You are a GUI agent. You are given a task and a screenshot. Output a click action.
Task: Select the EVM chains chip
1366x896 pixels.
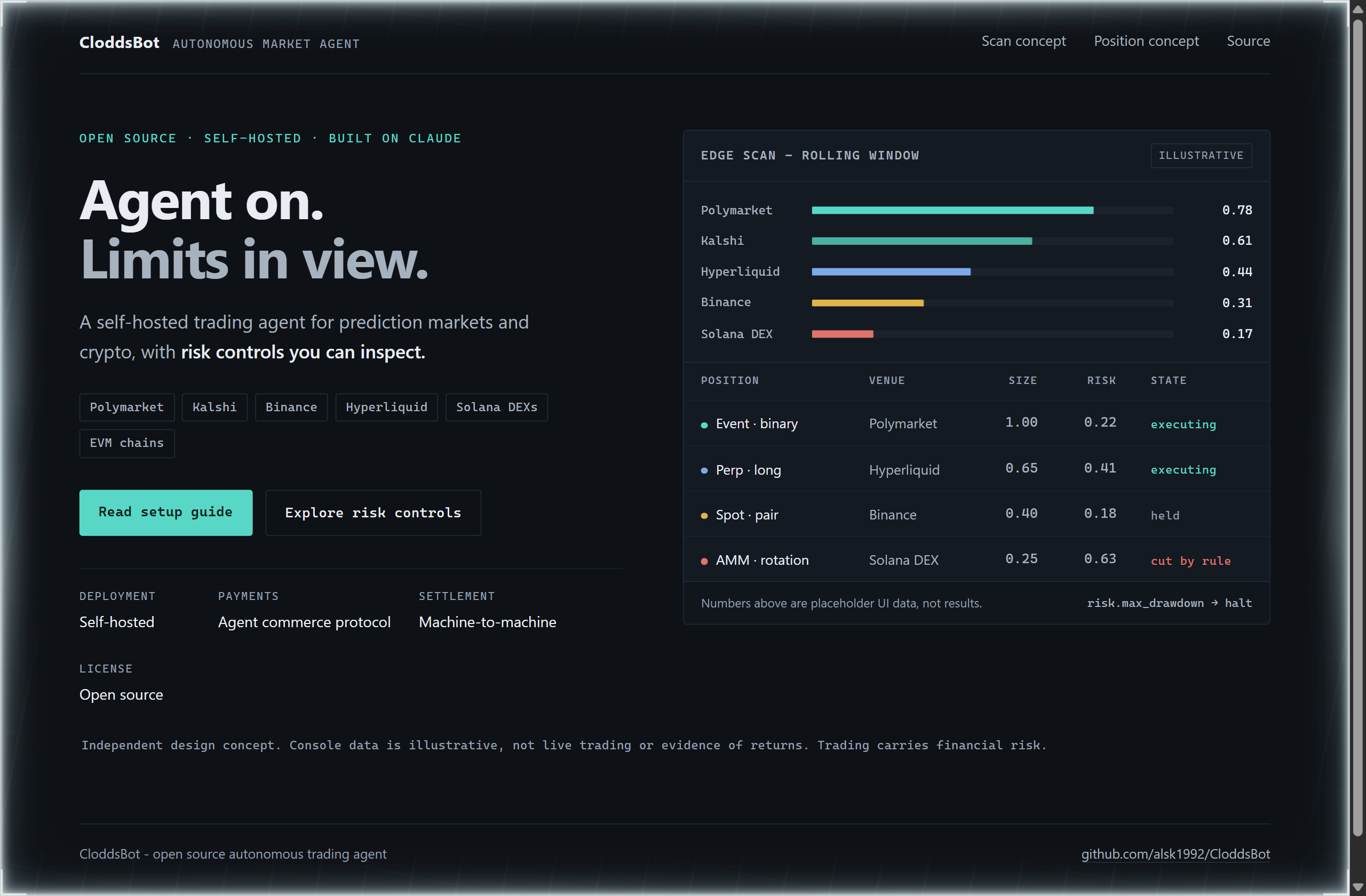127,443
